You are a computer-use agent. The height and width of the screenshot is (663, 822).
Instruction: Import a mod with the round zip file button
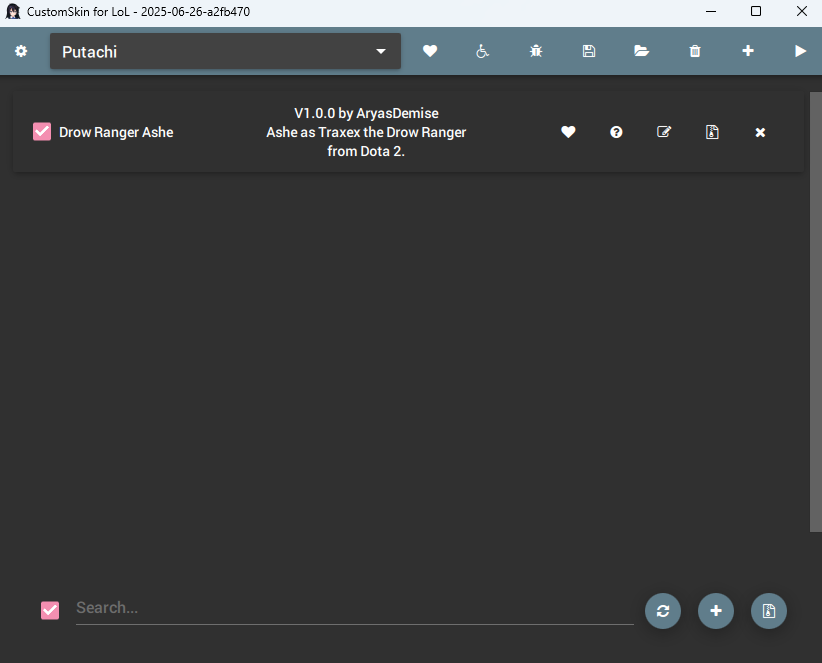click(x=769, y=611)
